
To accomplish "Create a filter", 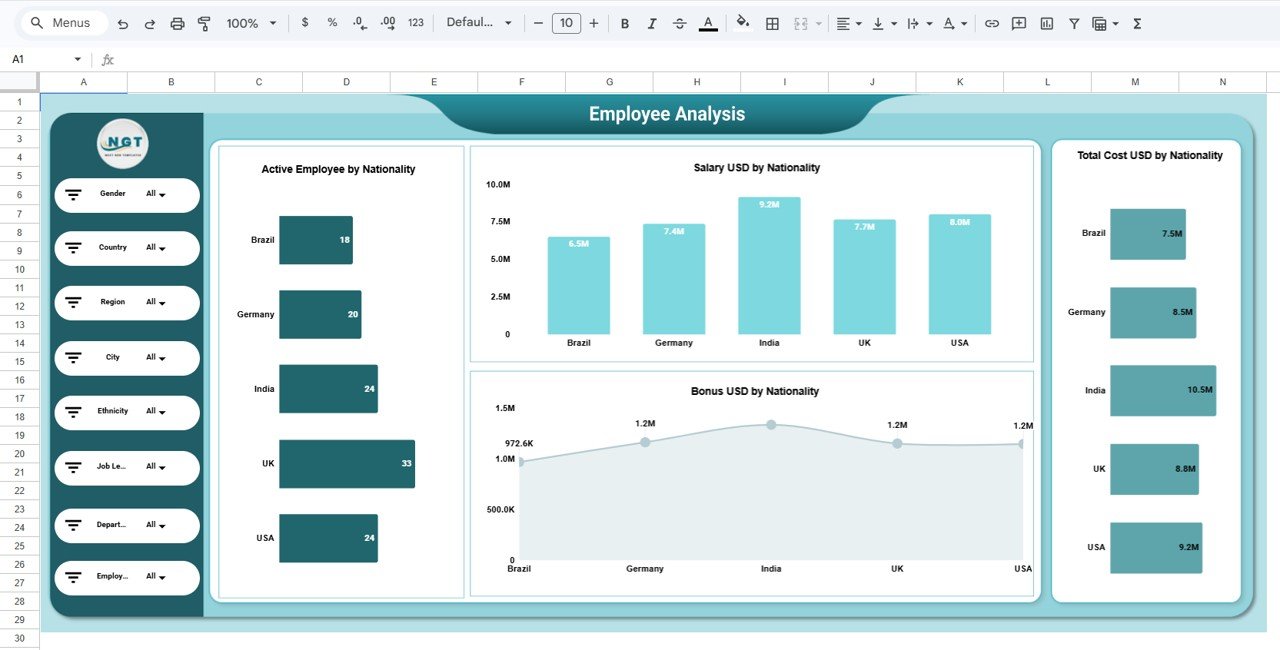I will pyautogui.click(x=1074, y=22).
